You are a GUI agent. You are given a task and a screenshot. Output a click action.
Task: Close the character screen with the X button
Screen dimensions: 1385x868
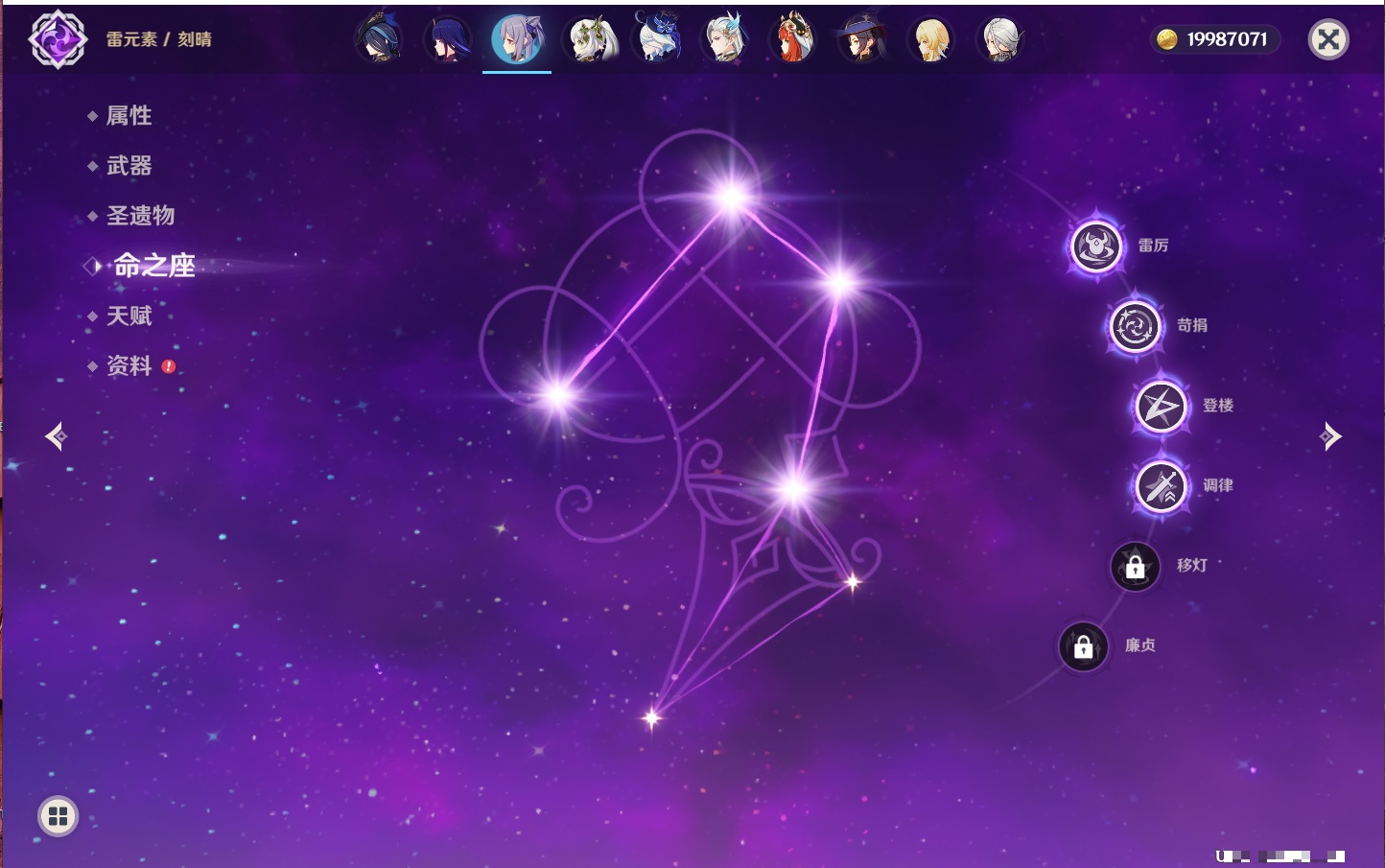pyautogui.click(x=1328, y=39)
